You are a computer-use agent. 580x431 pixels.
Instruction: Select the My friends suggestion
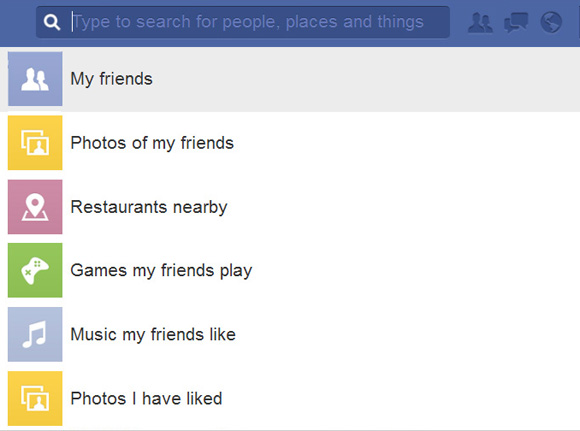(x=111, y=79)
